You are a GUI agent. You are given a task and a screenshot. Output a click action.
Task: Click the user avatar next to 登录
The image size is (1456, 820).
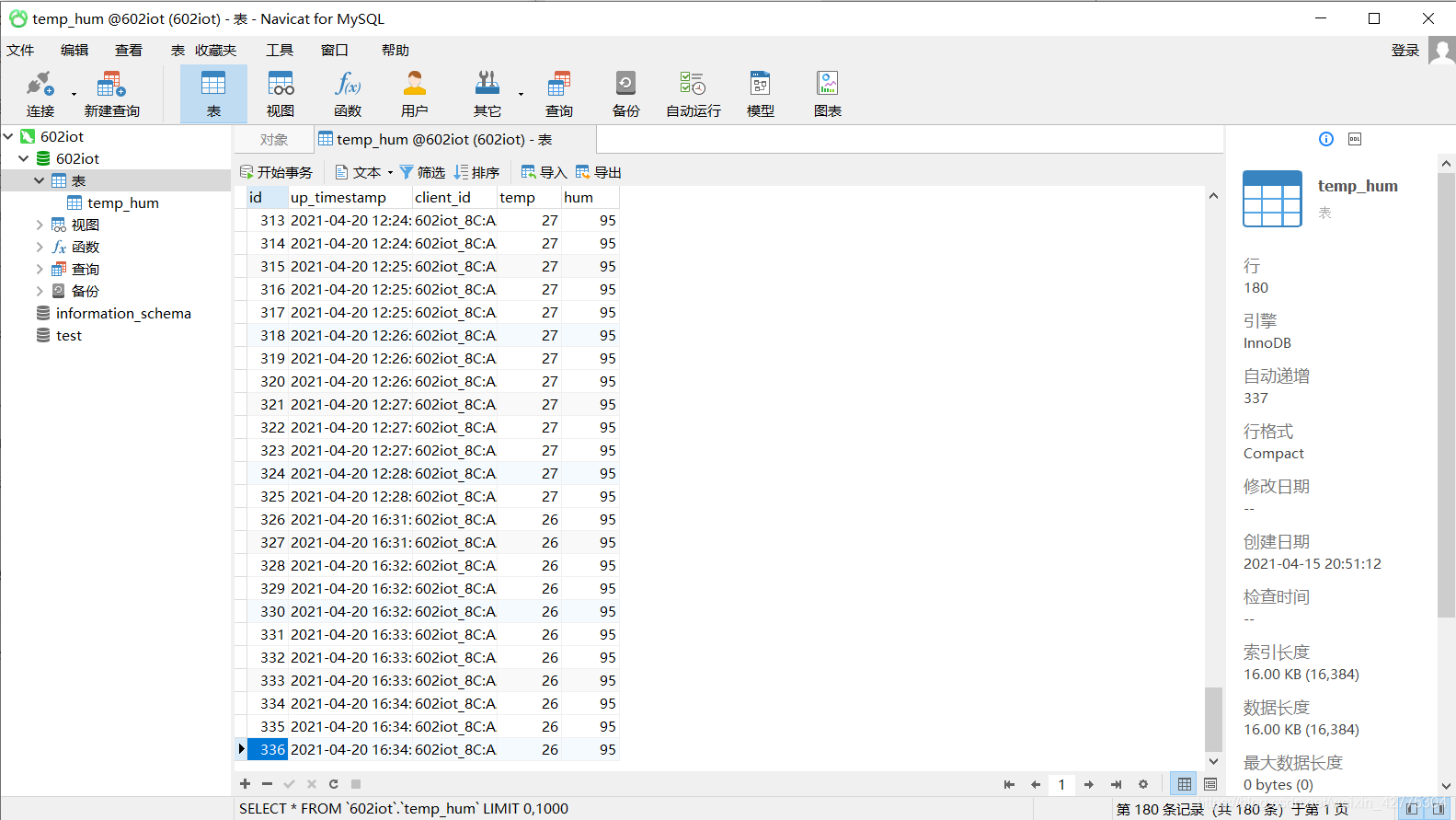1442,50
